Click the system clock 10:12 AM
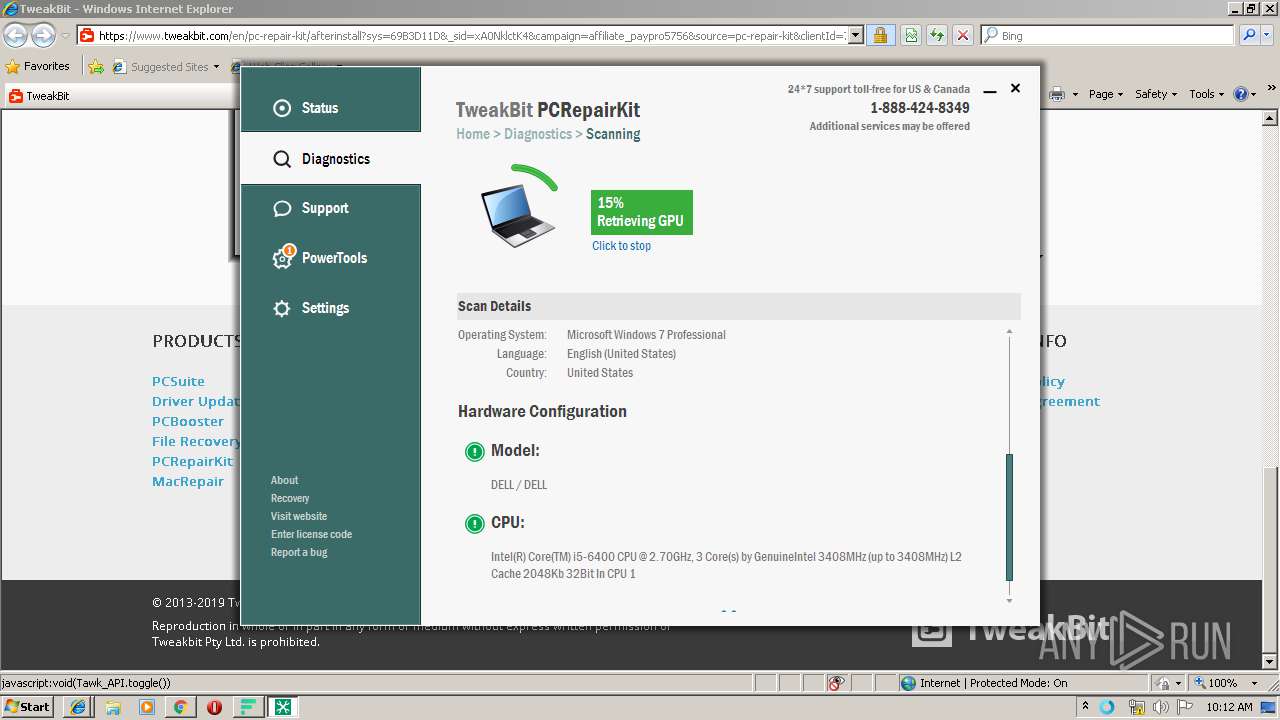Image resolution: width=1280 pixels, height=720 pixels. pyautogui.click(x=1229, y=707)
